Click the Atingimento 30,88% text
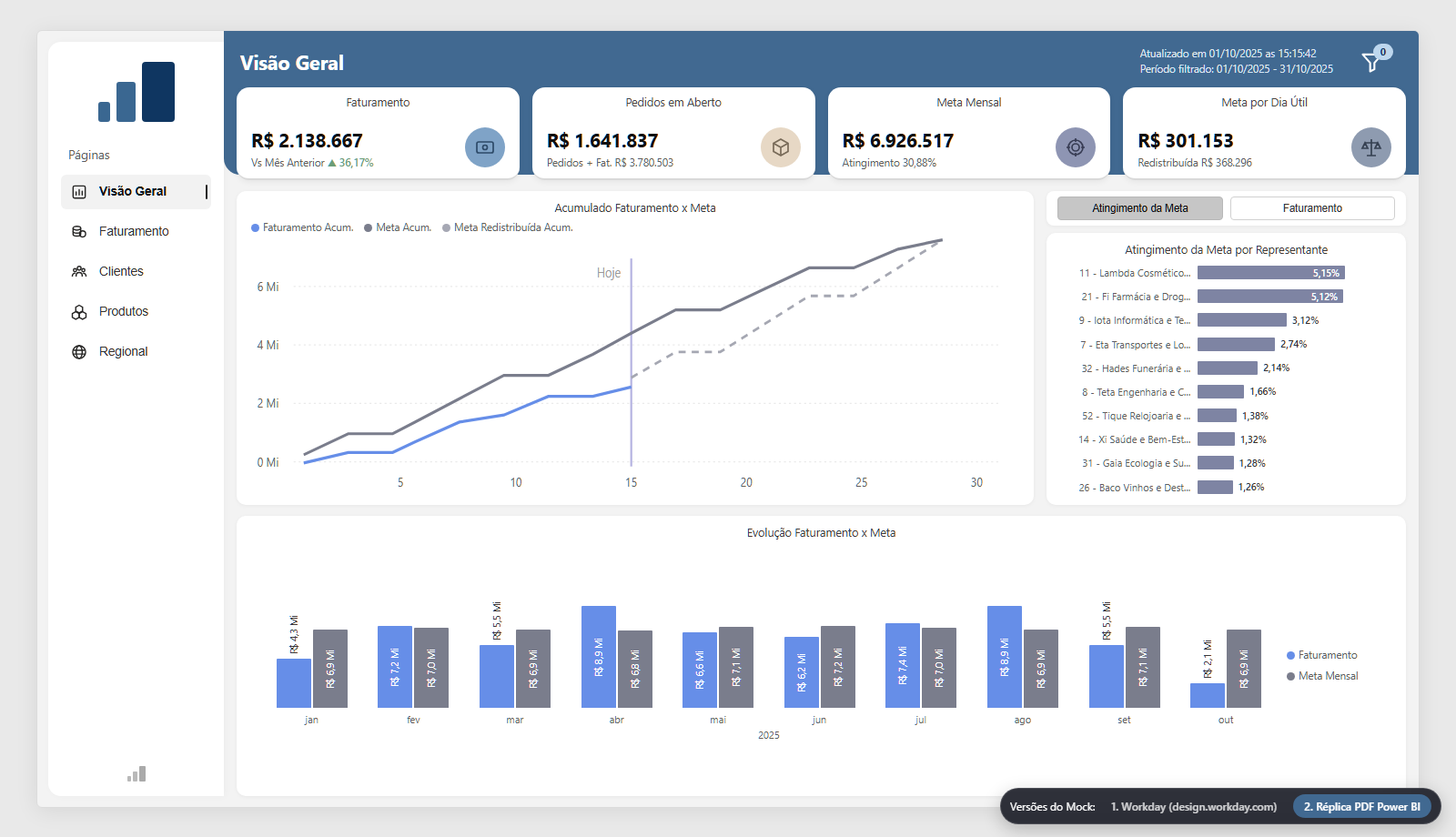Viewport: 1456px width, 837px height. (x=889, y=163)
